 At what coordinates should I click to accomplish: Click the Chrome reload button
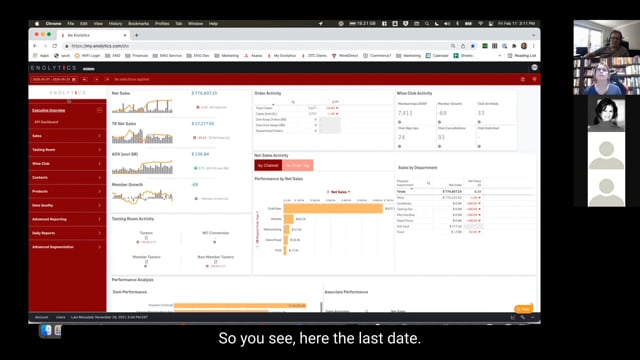coord(55,46)
